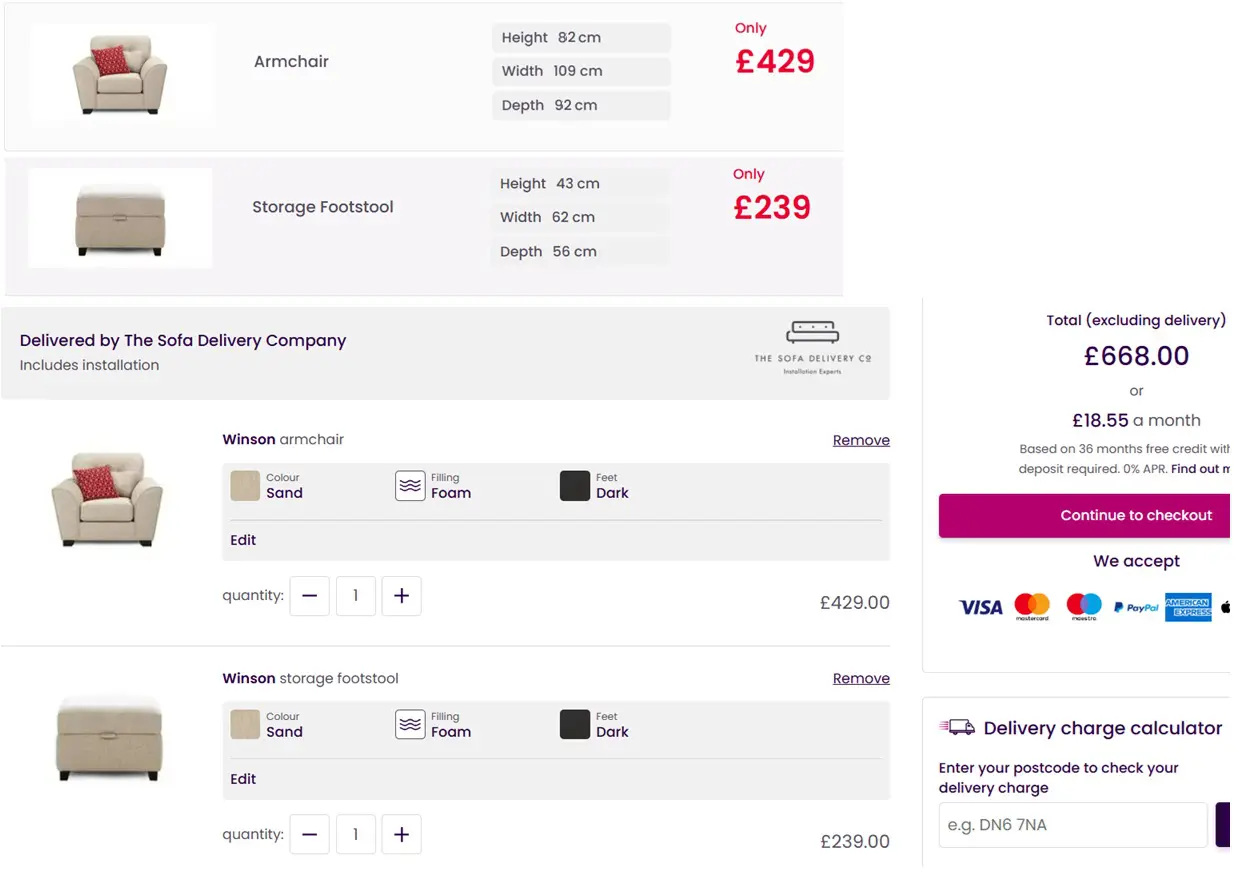The image size is (1254, 885).
Task: Decrease Winson armchair quantity
Action: pos(309,596)
